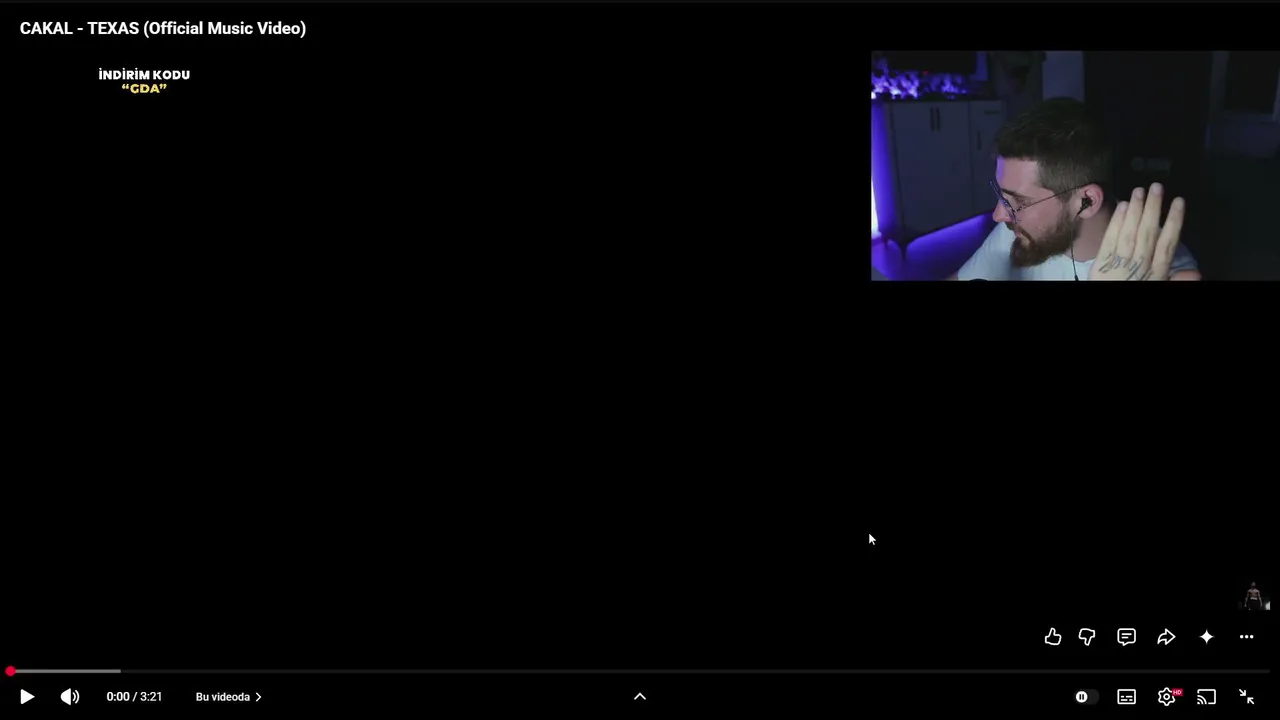Toggle subtitles/closed captions
The image size is (1280, 720).
pyautogui.click(x=1127, y=697)
